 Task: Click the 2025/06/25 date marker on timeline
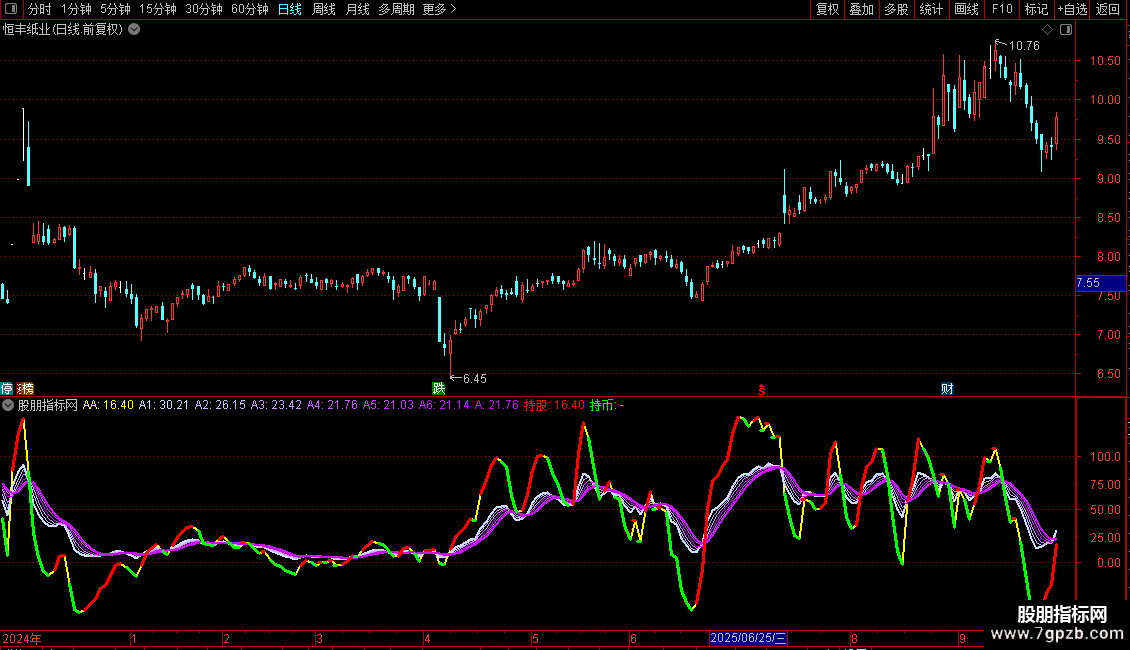(x=749, y=638)
